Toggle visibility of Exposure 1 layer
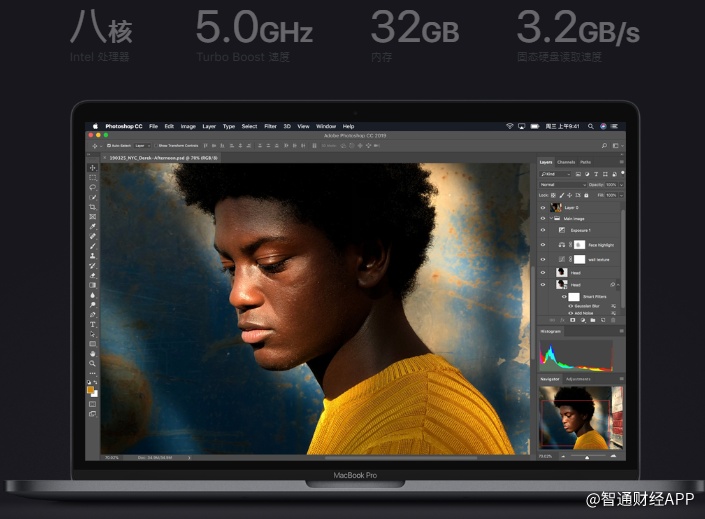 (543, 230)
